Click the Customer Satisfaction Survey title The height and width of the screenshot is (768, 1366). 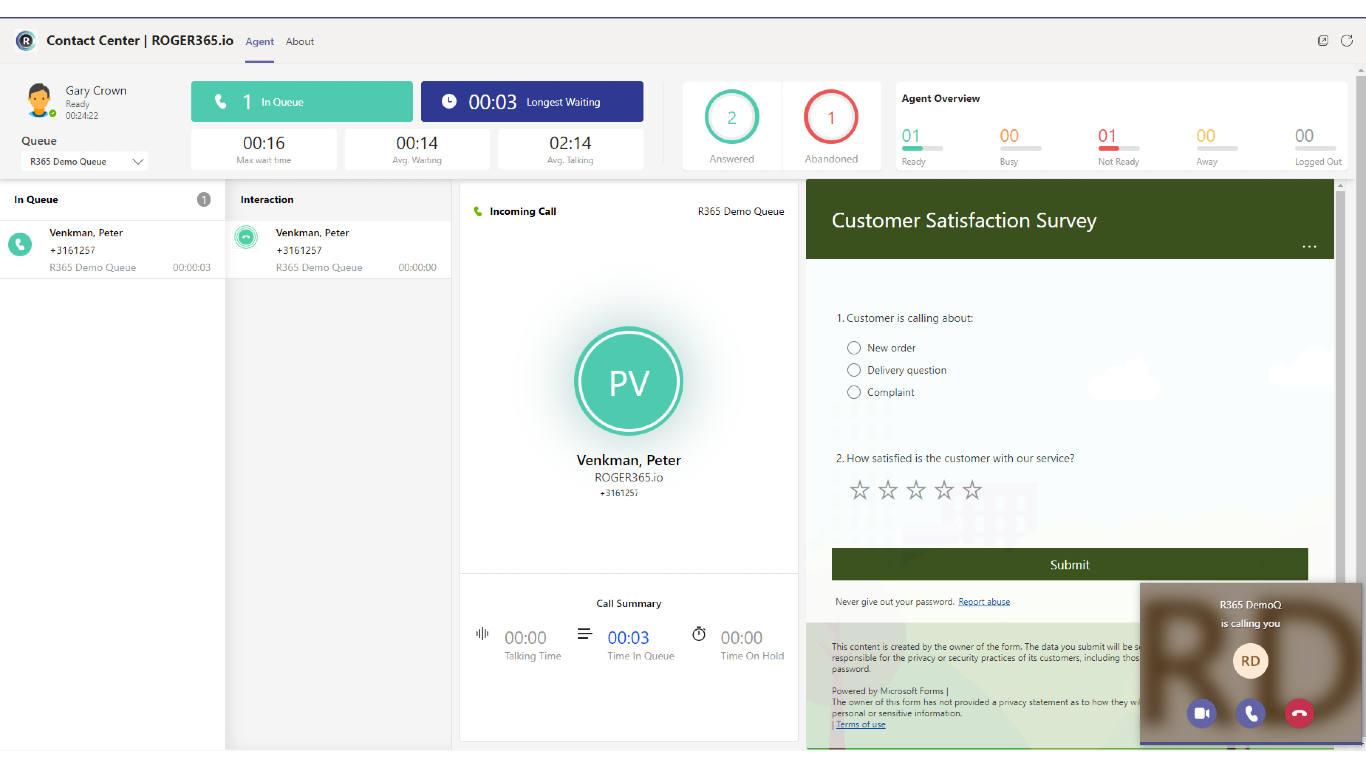[x=964, y=221]
